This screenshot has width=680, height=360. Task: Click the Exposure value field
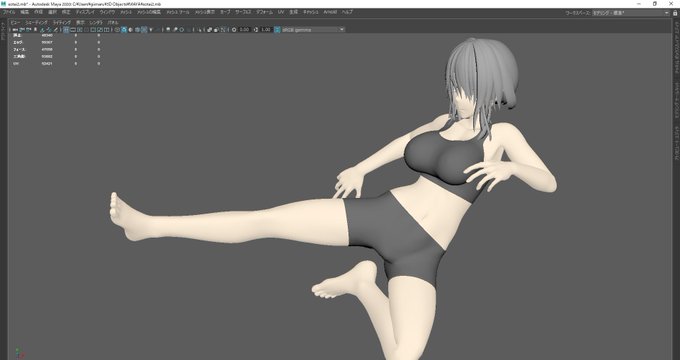point(244,29)
